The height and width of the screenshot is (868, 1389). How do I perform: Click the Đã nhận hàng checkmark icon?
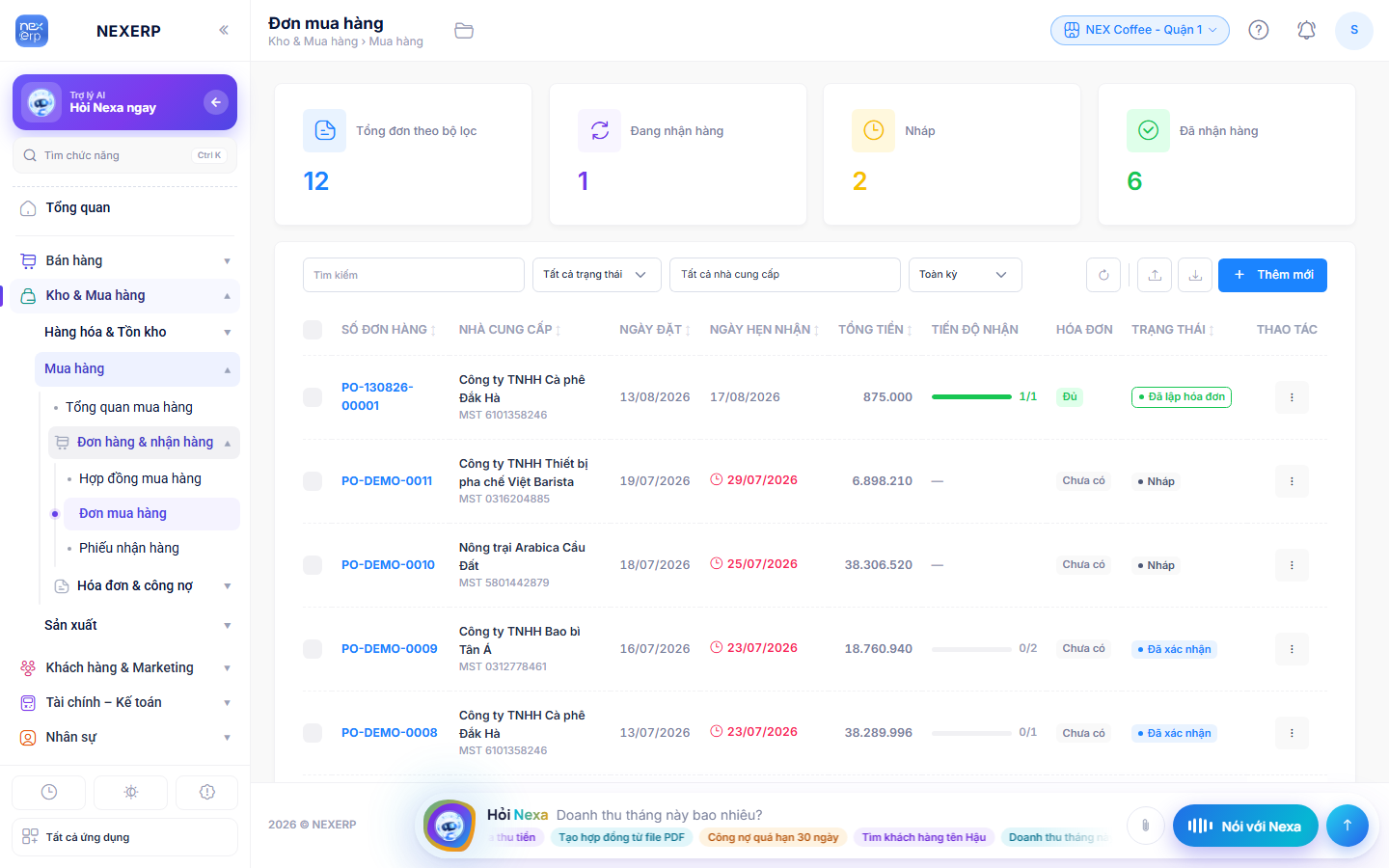(x=1149, y=130)
